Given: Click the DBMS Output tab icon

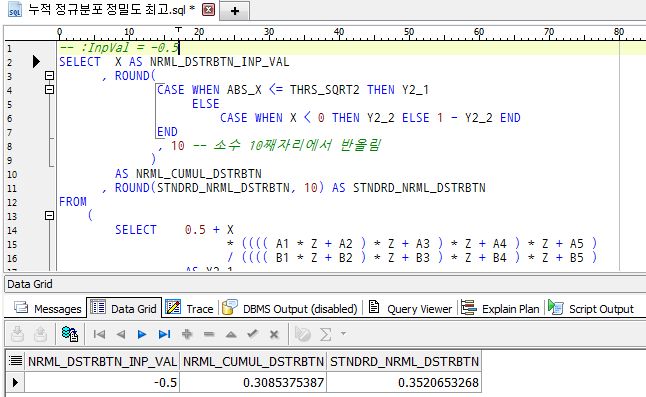Looking at the screenshot, I should tap(229, 307).
